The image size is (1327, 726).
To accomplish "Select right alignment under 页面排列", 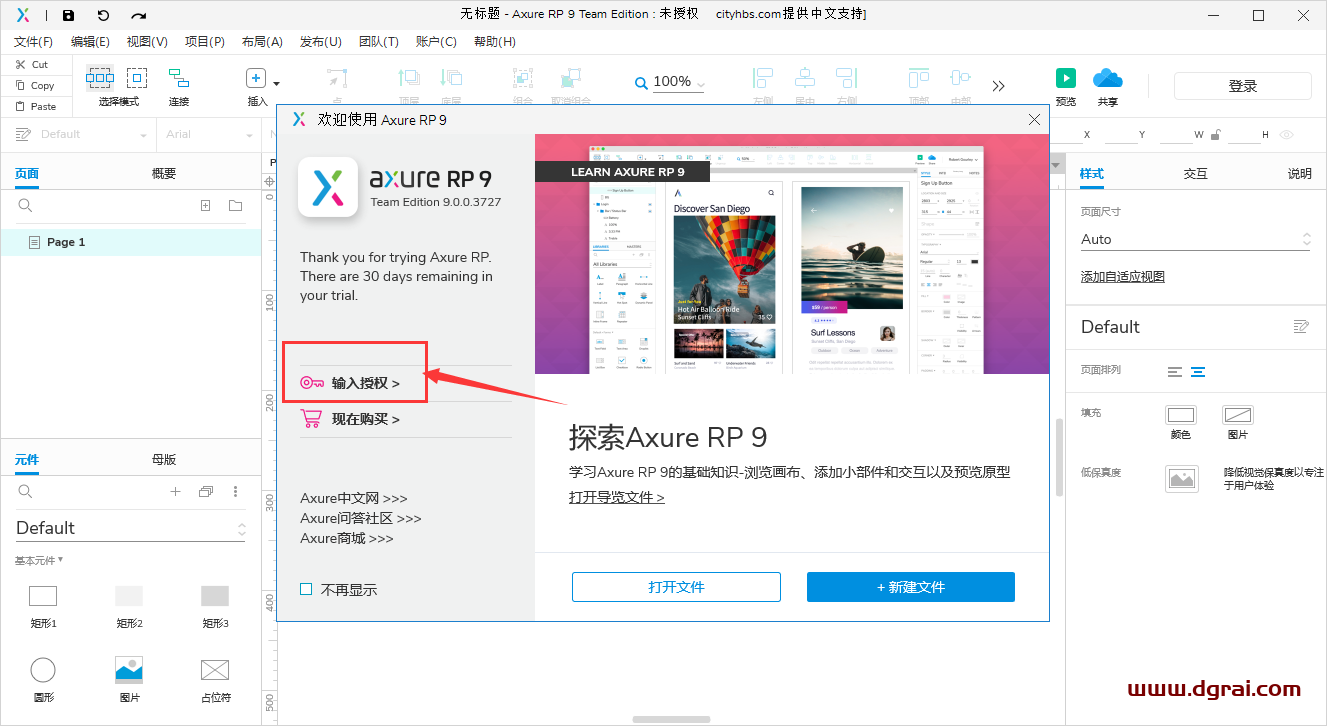I will [1197, 370].
